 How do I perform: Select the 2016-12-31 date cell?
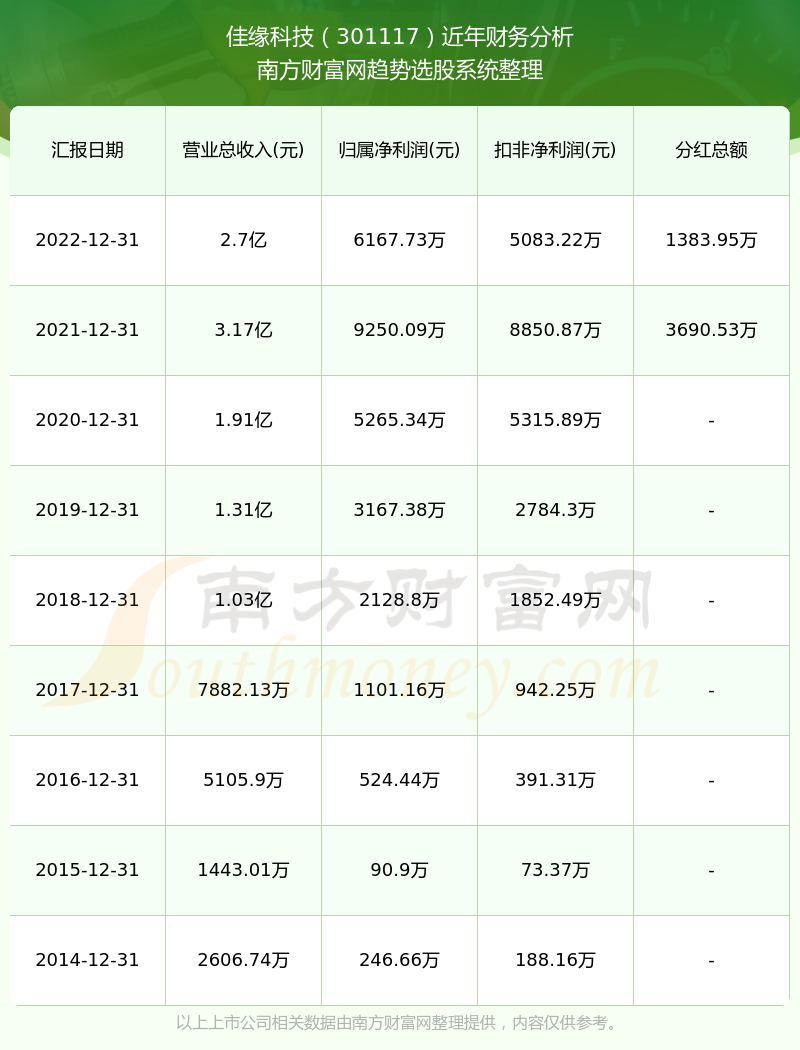coord(88,779)
